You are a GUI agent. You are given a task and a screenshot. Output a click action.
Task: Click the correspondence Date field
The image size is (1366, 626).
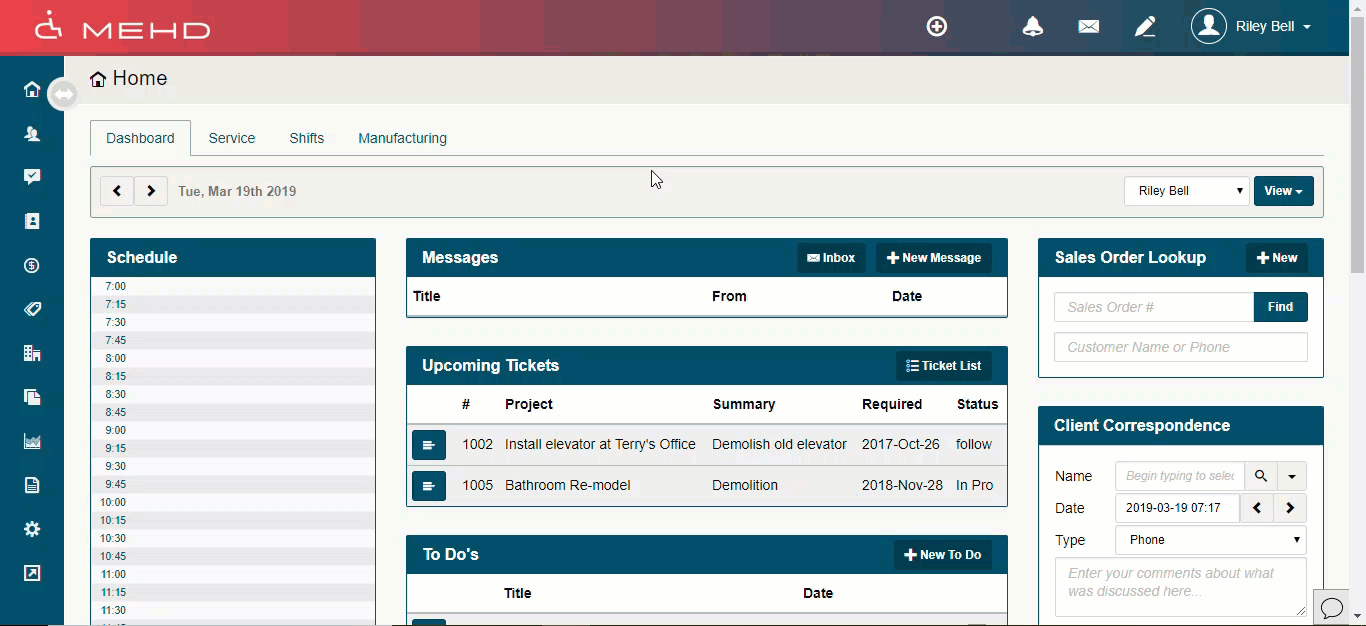pos(1177,508)
